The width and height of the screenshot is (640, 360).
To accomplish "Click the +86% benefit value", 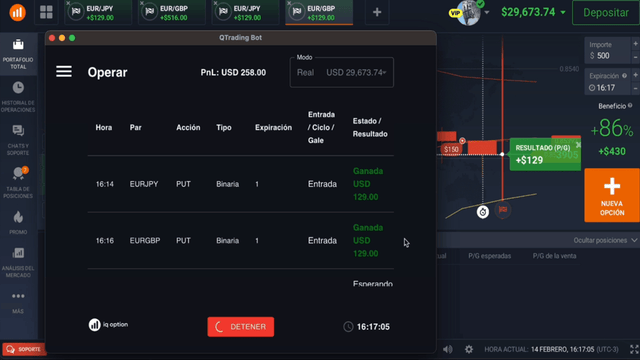I will [611, 129].
